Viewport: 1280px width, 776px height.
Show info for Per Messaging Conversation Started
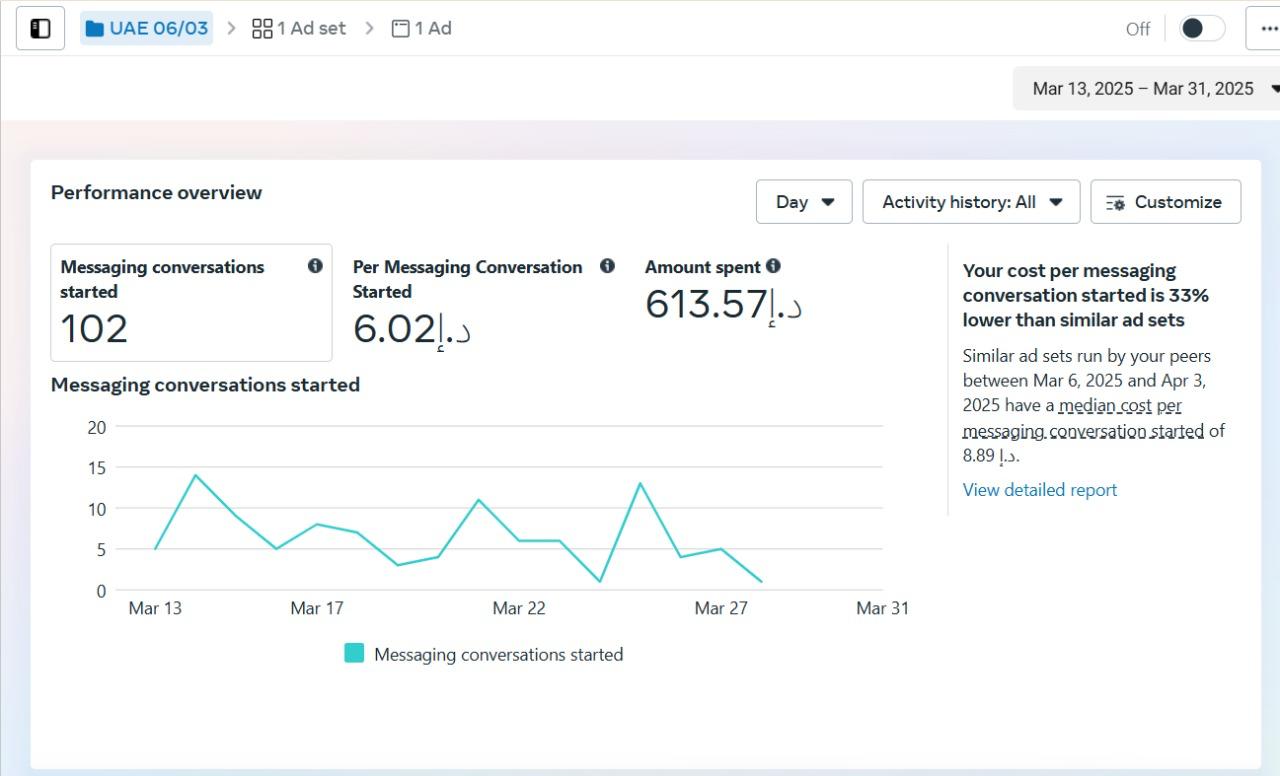607,266
